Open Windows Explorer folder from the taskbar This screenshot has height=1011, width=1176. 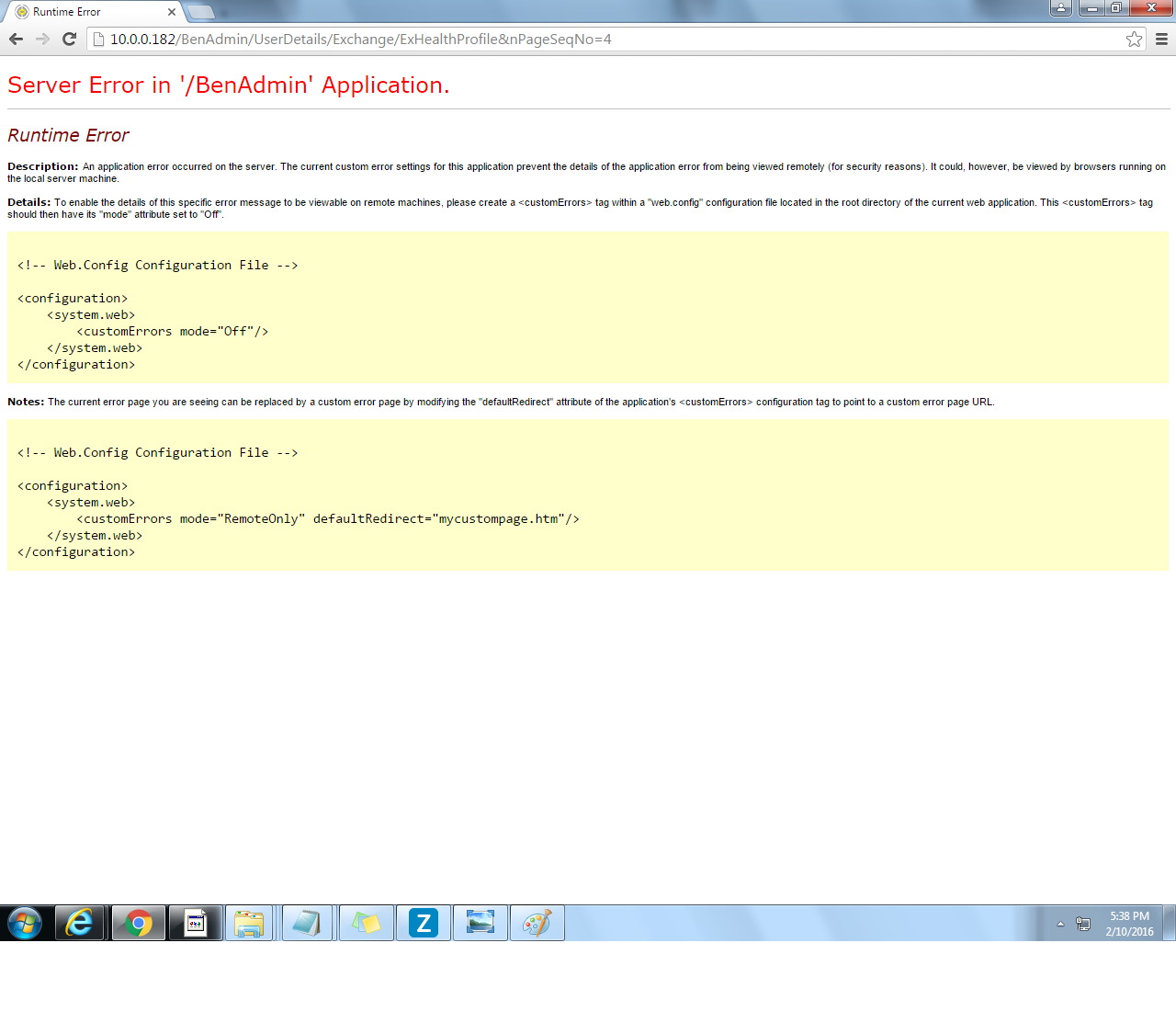(249, 923)
